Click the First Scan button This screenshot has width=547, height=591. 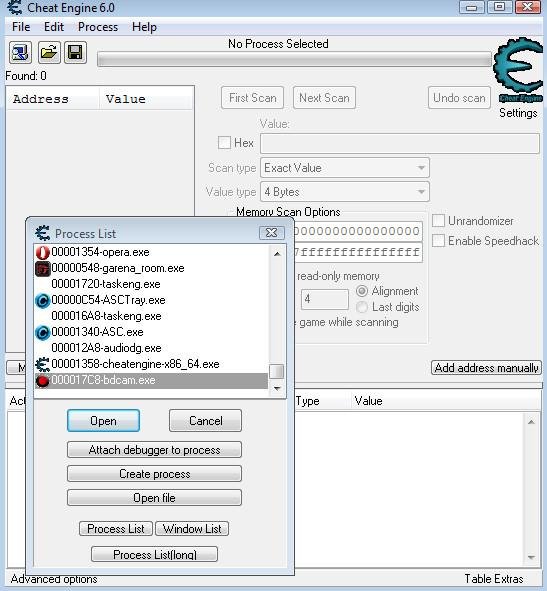pos(253,98)
